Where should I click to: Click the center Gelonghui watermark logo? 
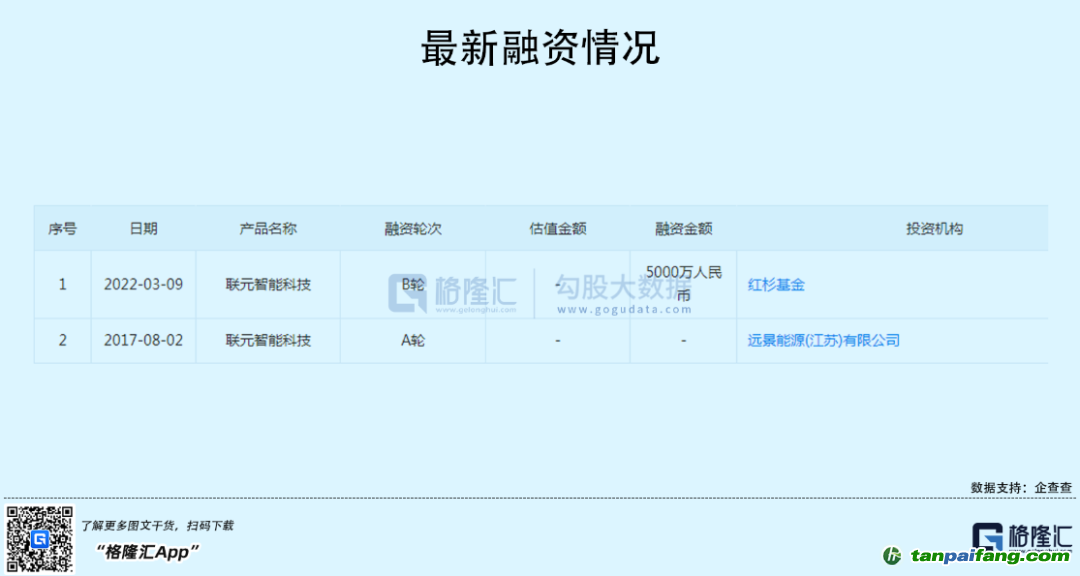click(453, 290)
